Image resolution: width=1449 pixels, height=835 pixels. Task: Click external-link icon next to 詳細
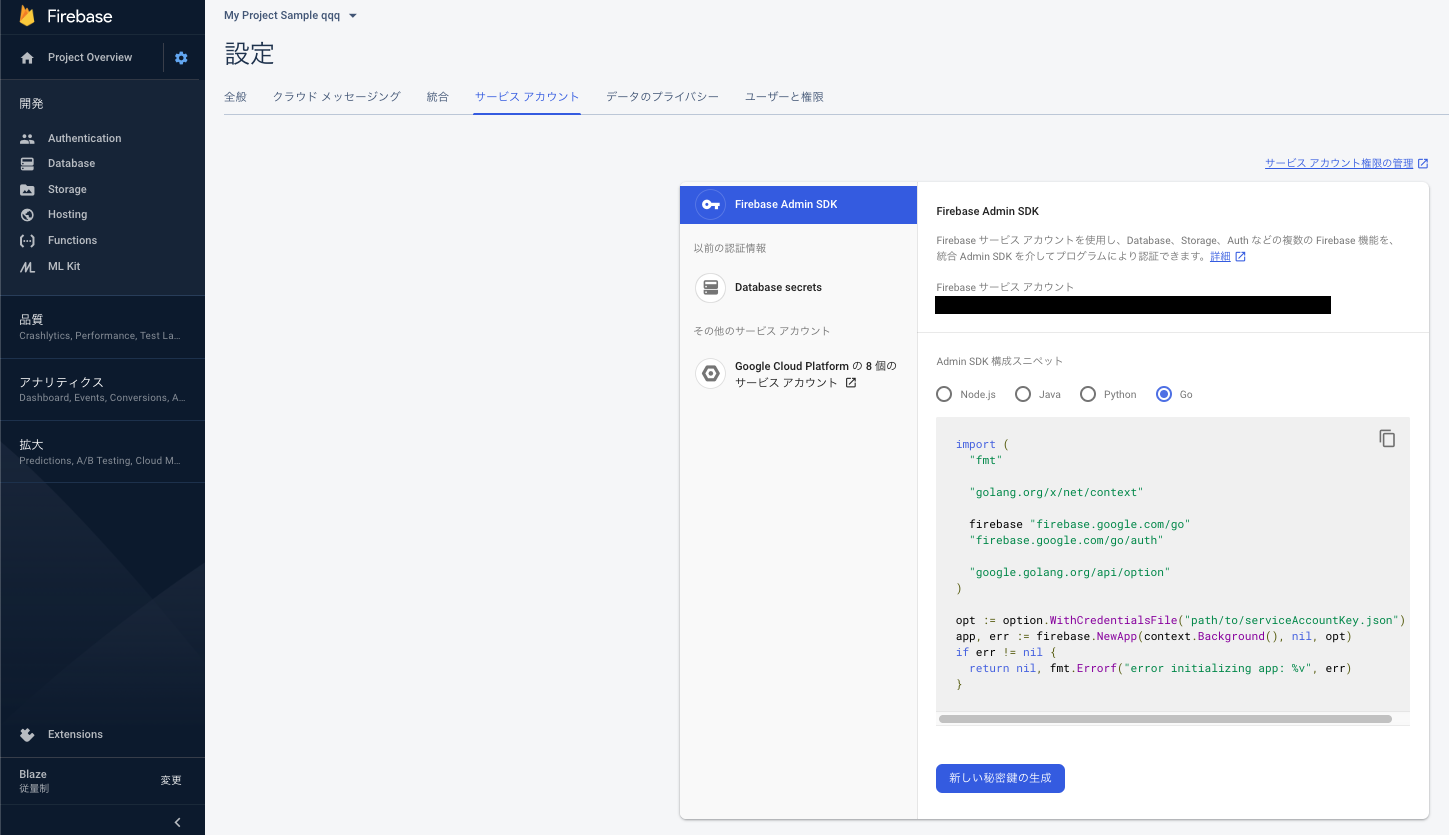tap(1241, 257)
